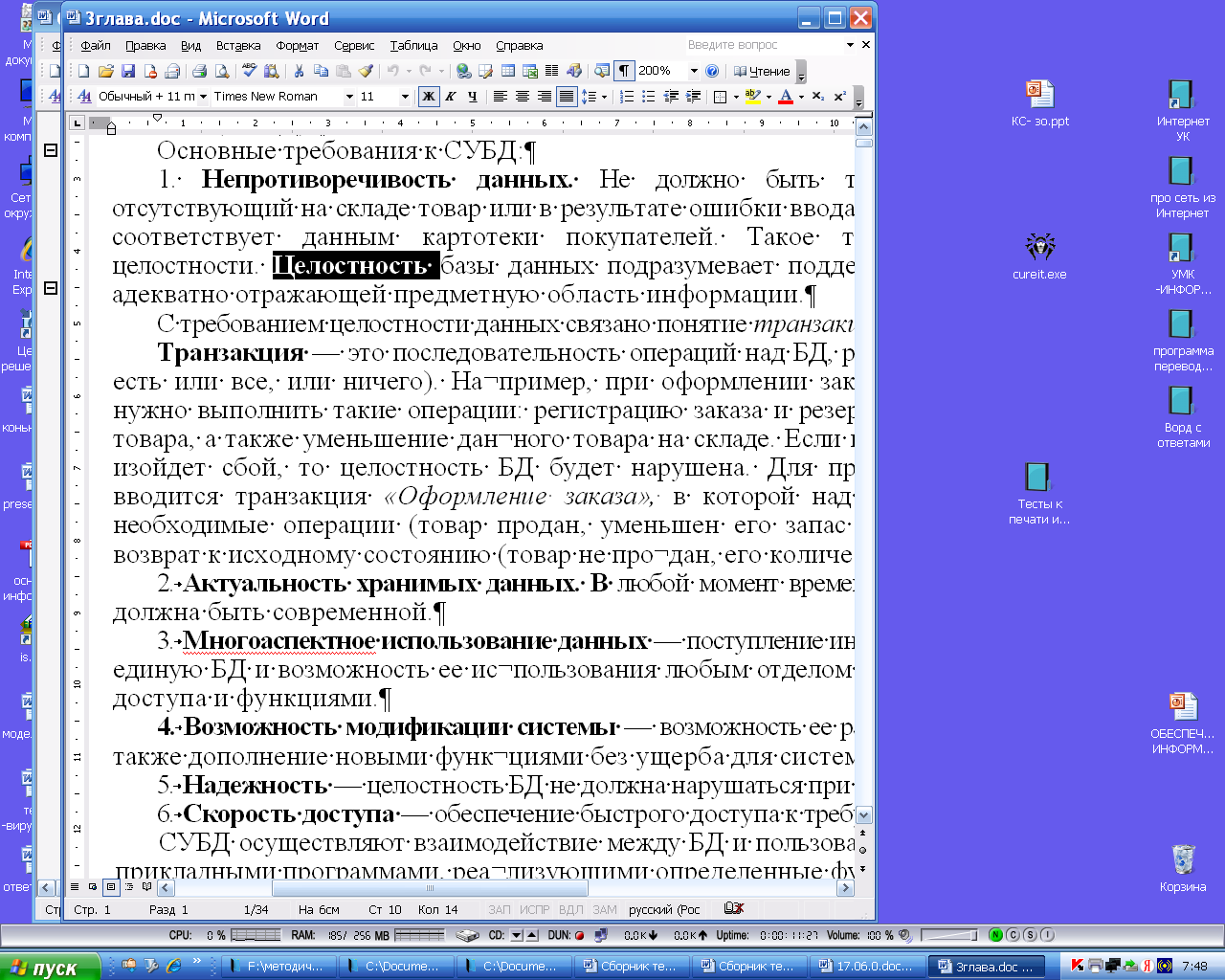Switch to F:\методич... taskbar window
The width and height of the screenshot is (1225, 980).
click(x=278, y=967)
